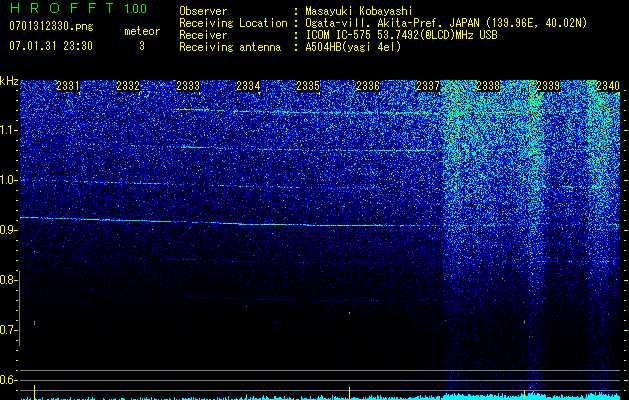Click the antenna text A504HB(yagi 4el)
629x400 pixels.
tap(353, 47)
